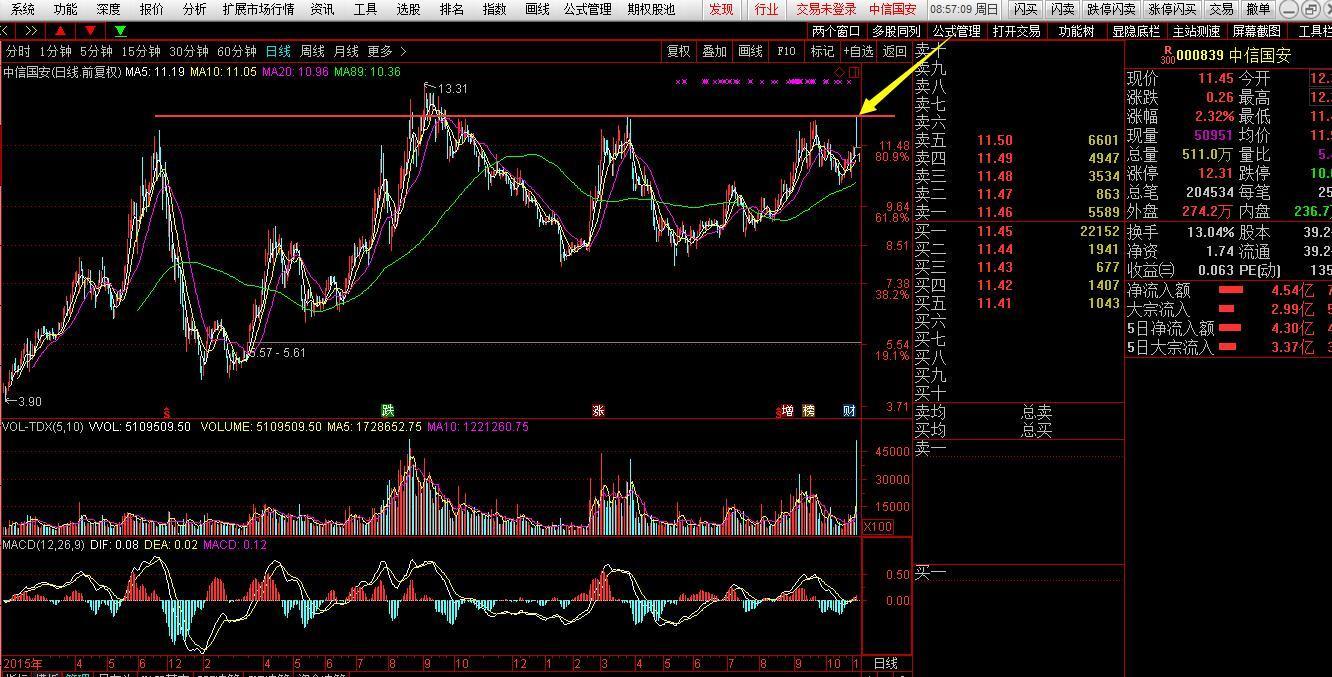1332x677 pixels.
Task: Click the 增 marker on chart
Action: (788, 410)
